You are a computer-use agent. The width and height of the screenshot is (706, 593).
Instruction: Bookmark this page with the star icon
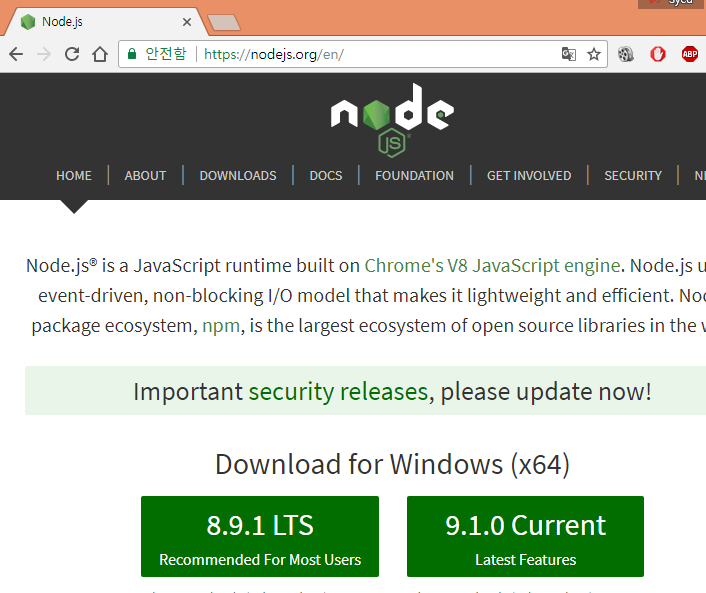594,54
